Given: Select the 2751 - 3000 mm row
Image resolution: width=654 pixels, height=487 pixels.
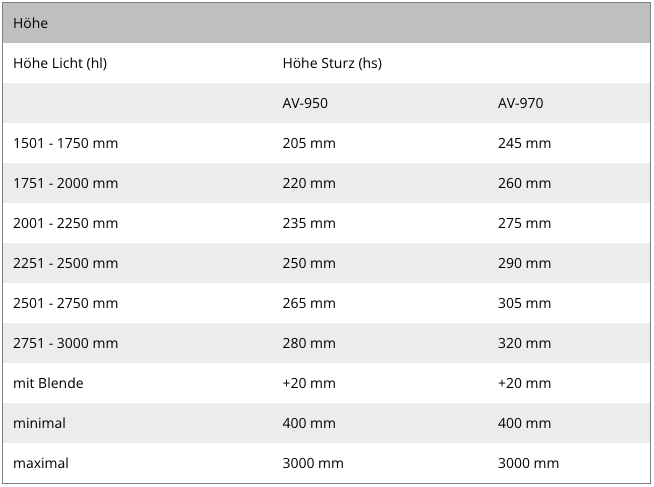Looking at the screenshot, I should click(327, 343).
